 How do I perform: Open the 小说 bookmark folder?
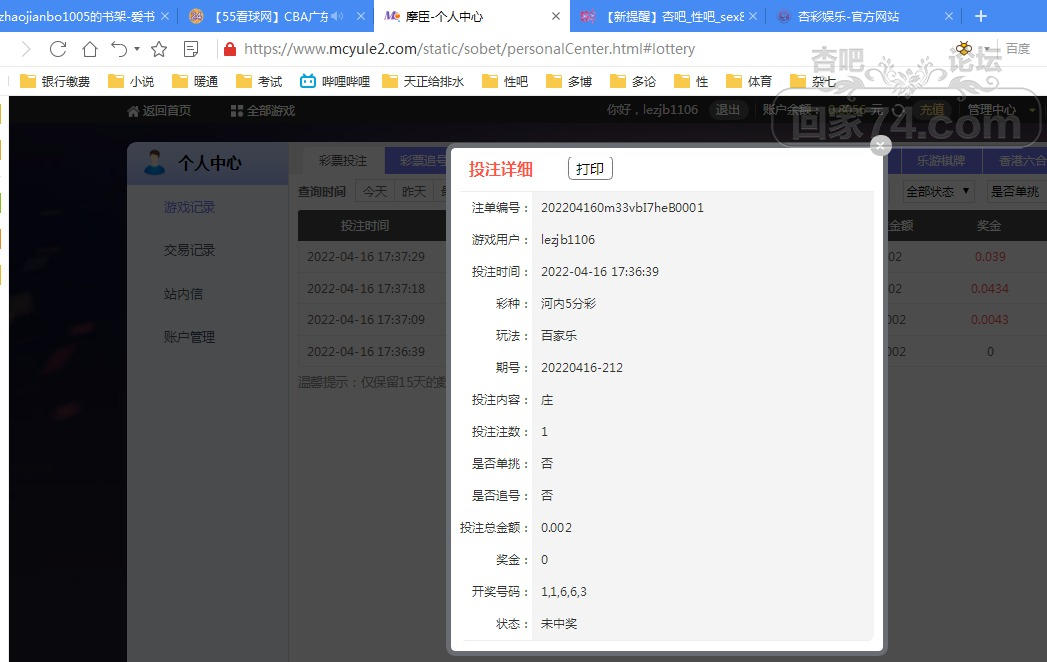tap(131, 81)
